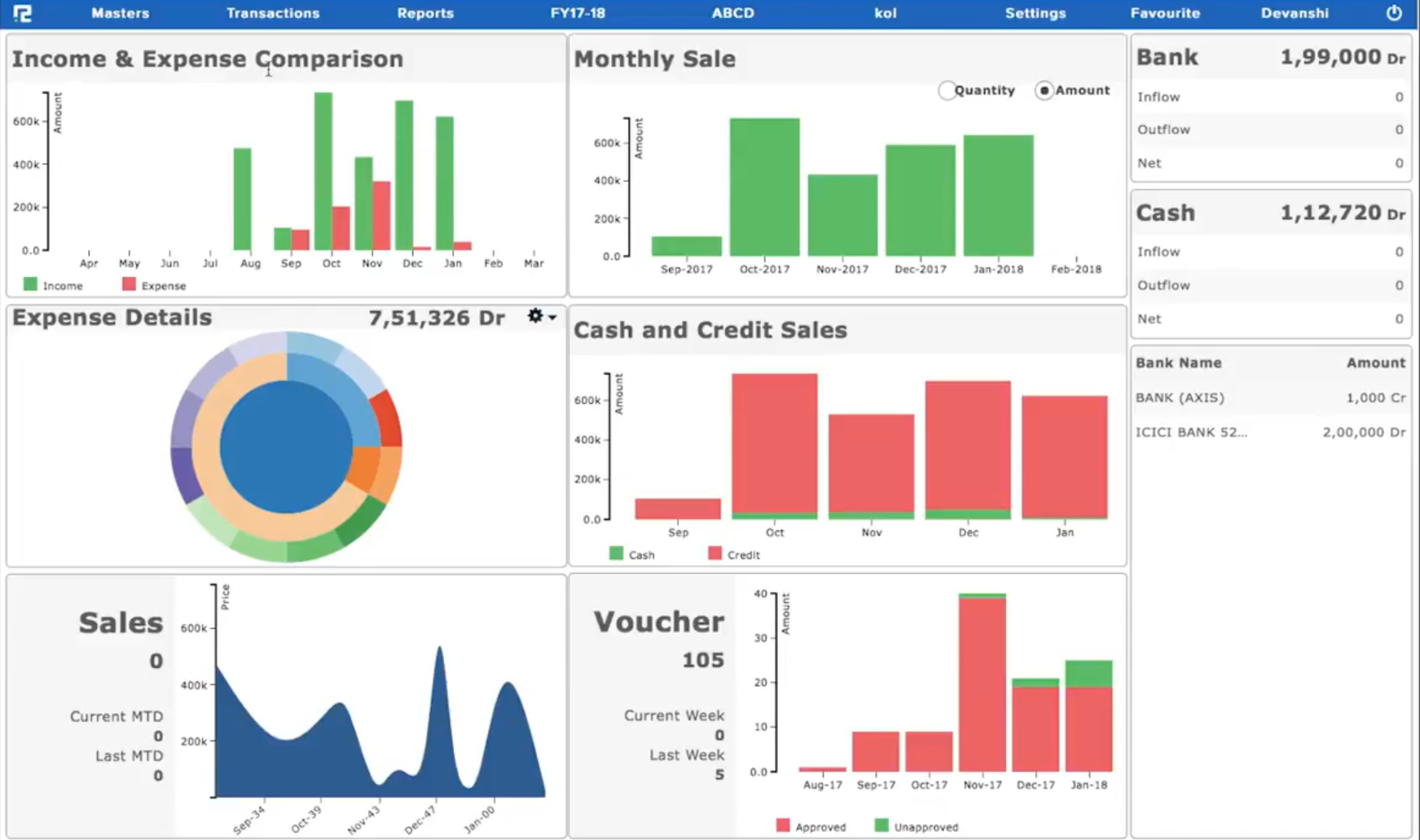Image resolution: width=1420 pixels, height=840 pixels.
Task: Open the Reports menu
Action: [x=425, y=13]
